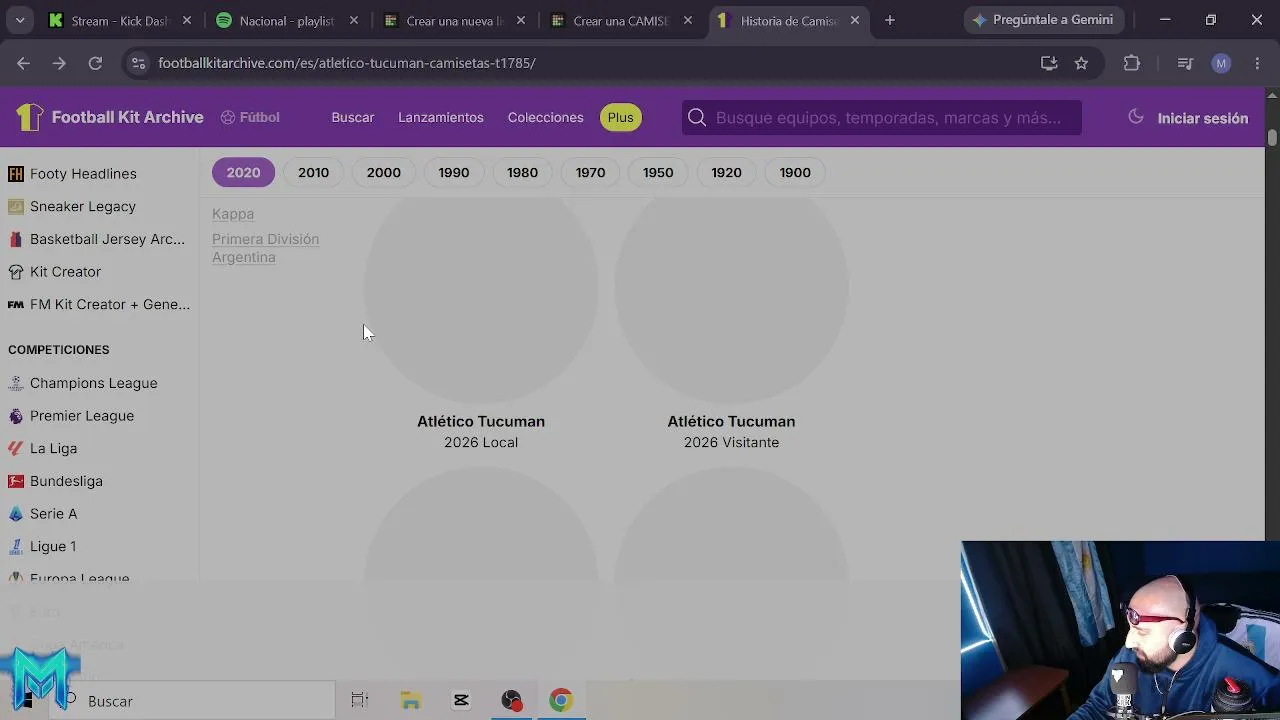Expand the Chrome tab search dropdown
This screenshot has height=720, width=1280.
(x=20, y=20)
